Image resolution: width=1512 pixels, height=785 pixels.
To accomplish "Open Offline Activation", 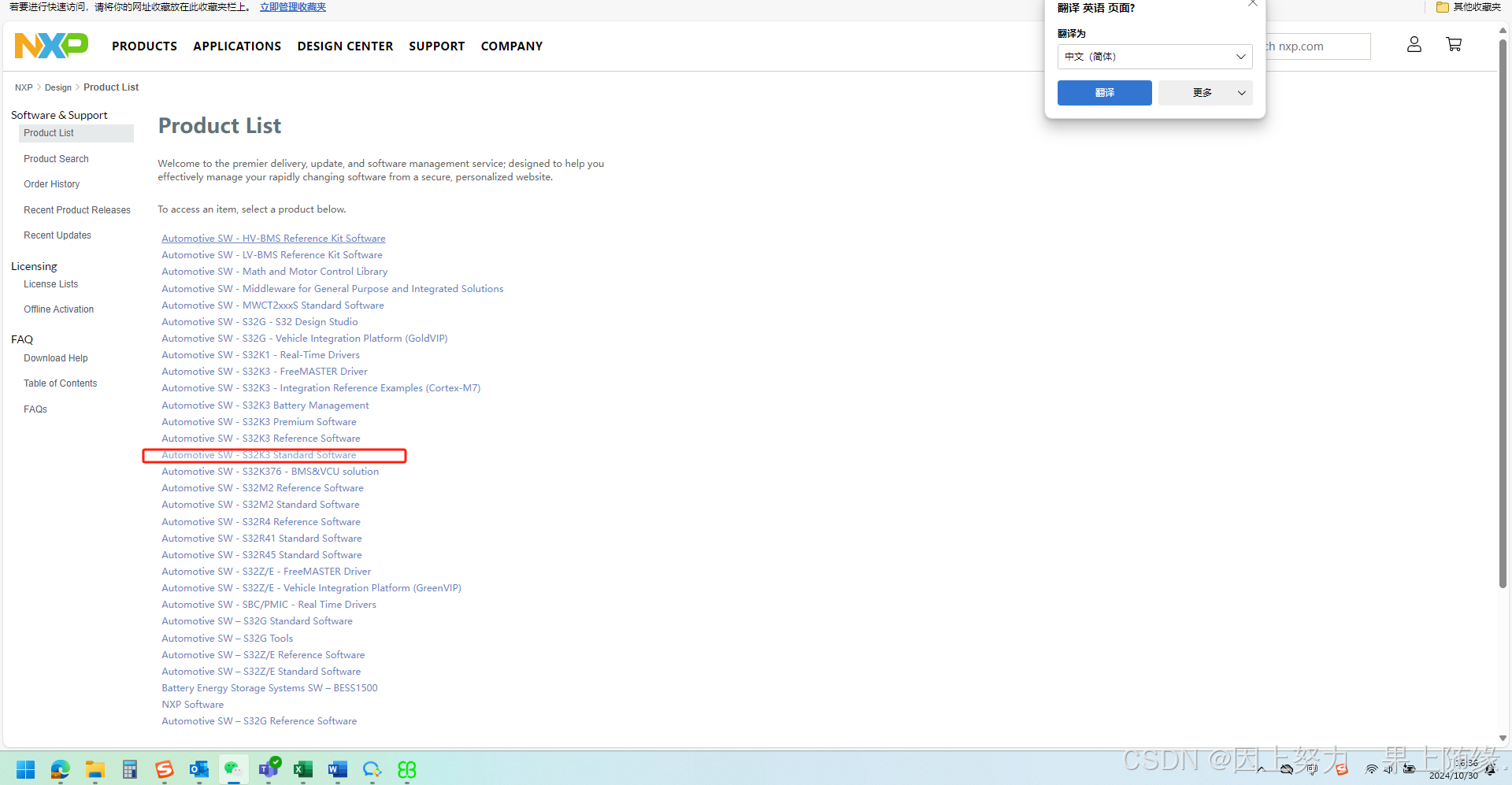I will pyautogui.click(x=58, y=309).
